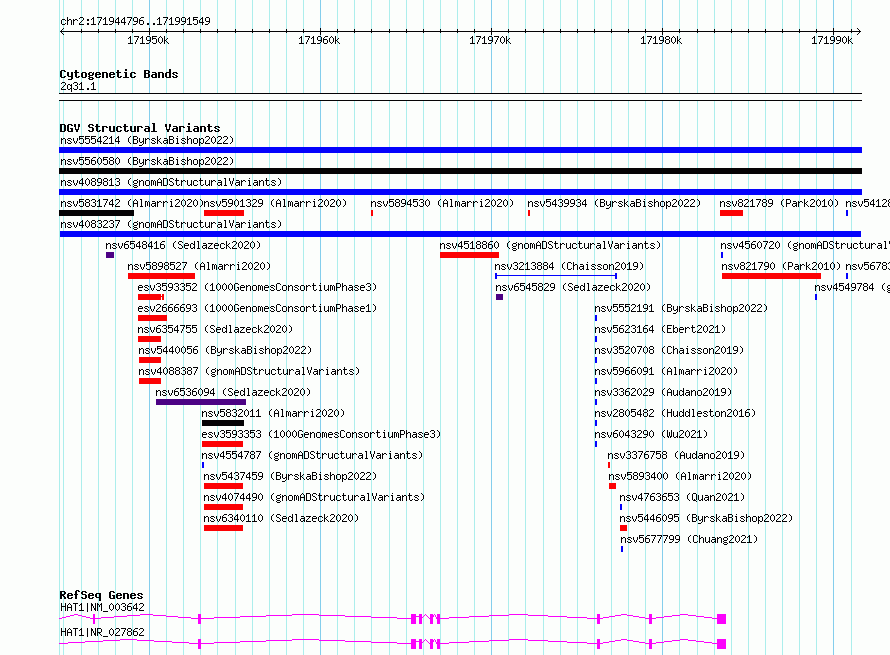The image size is (890, 655).
Task: Click the purple bar under nsv6536094
Action: coord(201,402)
